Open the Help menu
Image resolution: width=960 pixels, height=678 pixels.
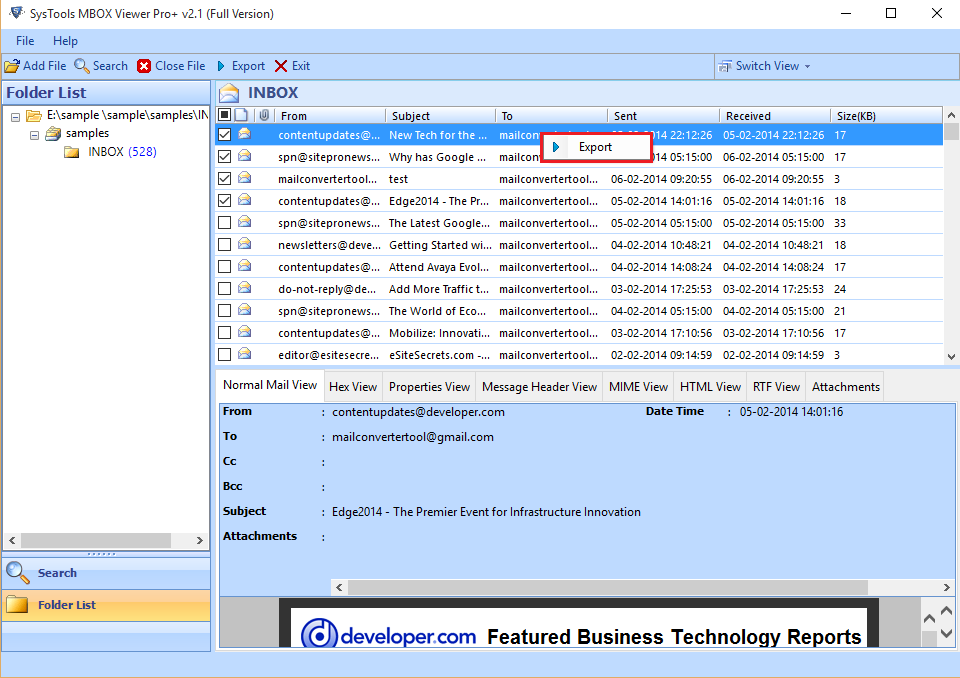click(65, 40)
